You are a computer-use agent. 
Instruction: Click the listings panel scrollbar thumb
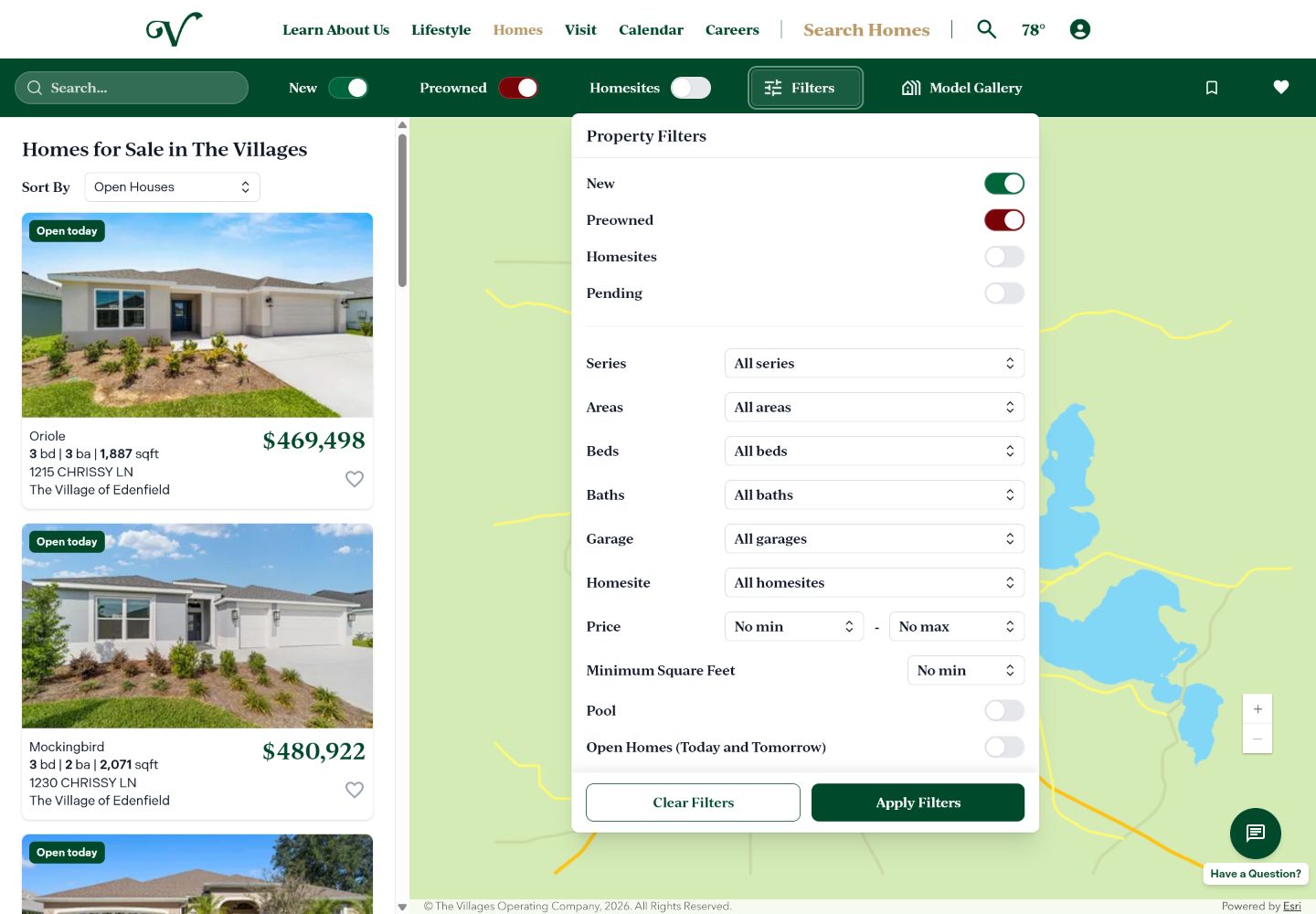(402, 210)
